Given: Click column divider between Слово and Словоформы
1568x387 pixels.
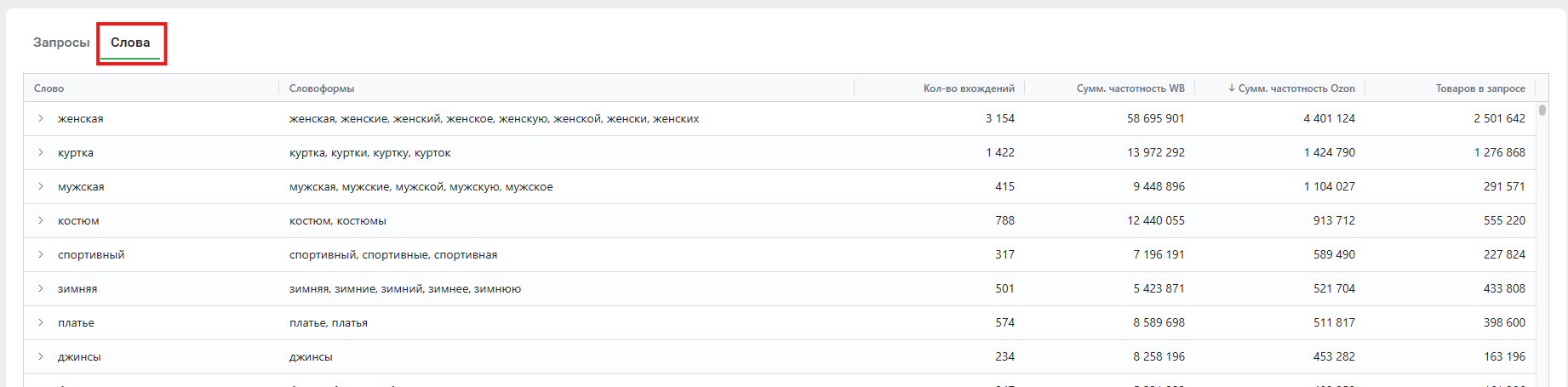Looking at the screenshot, I should point(279,88).
